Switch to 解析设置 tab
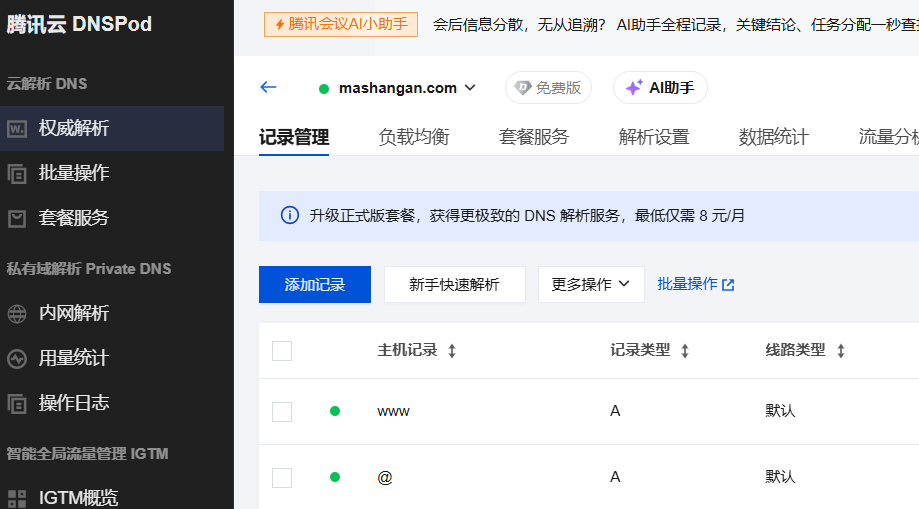The height and width of the screenshot is (509, 919). click(x=654, y=137)
